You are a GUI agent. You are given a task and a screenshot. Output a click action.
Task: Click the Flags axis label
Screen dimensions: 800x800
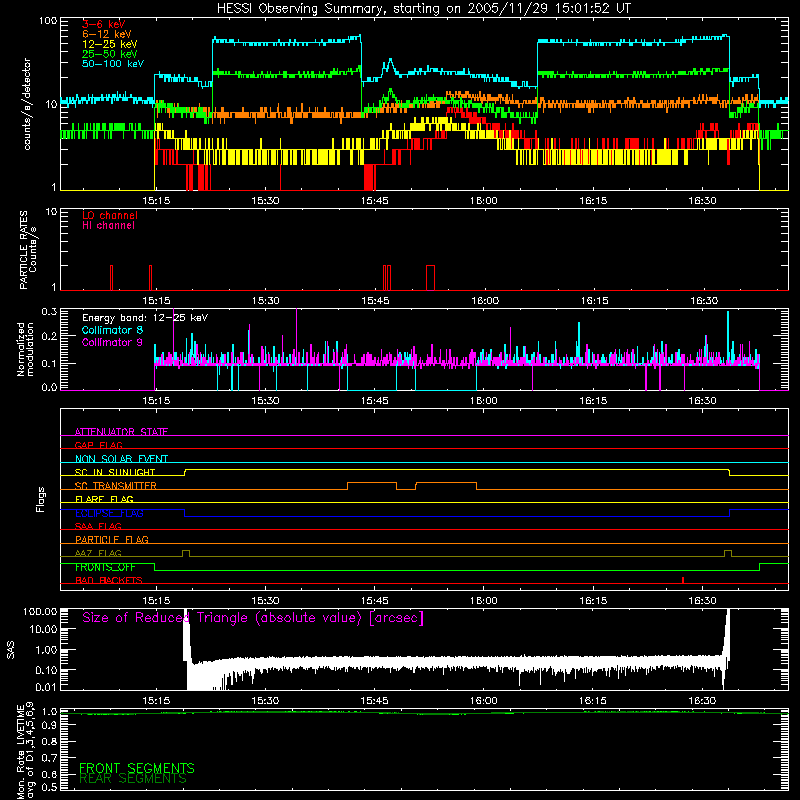pos(41,500)
